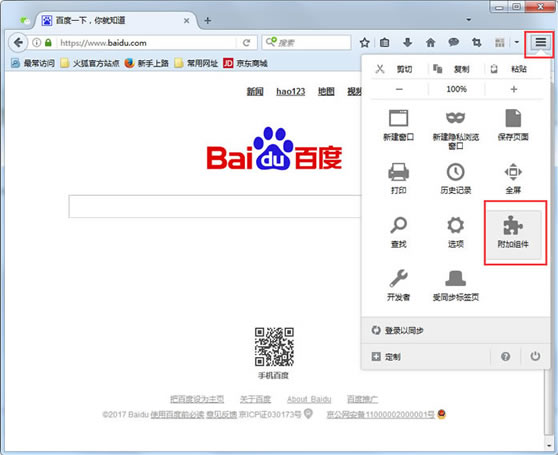Open menu Help question mark icon
The image size is (558, 455).
coord(505,356)
